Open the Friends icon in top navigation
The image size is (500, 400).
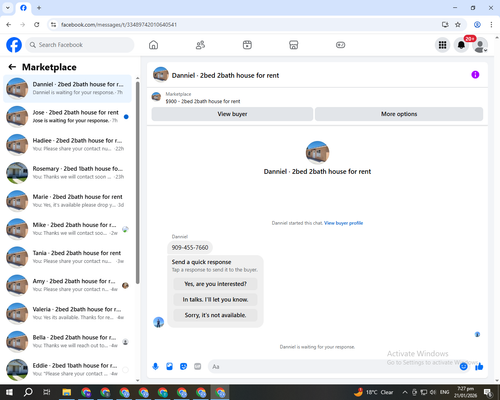(200, 45)
